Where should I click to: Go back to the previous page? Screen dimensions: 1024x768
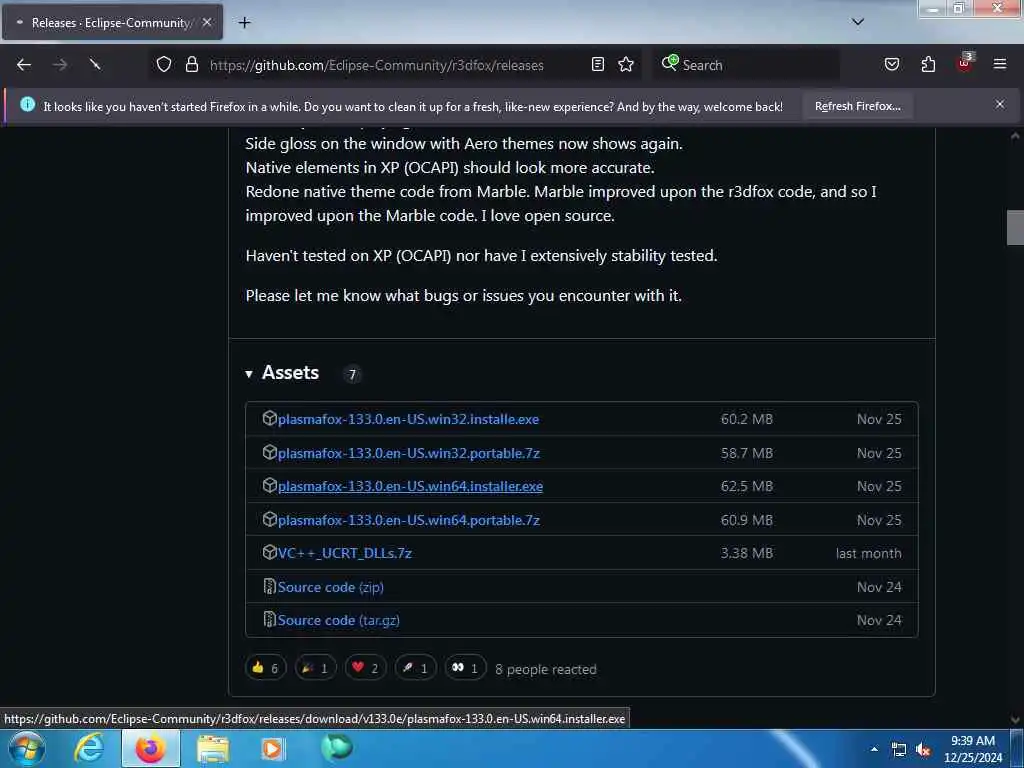point(24,65)
